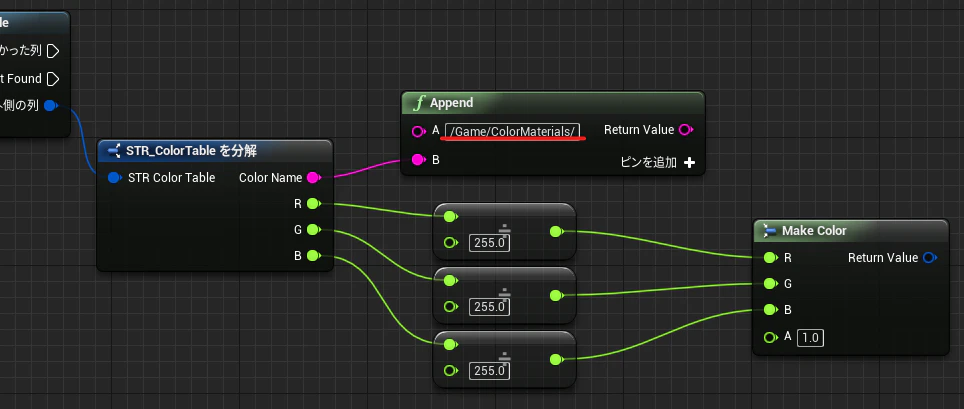Click the blue 側の列 output pin

click(52, 106)
